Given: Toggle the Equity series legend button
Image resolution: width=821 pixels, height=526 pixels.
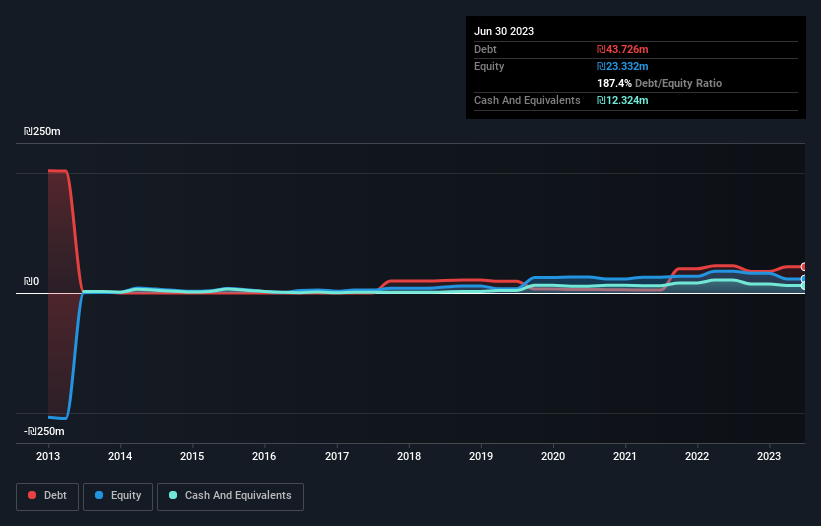Looking at the screenshot, I should (x=118, y=496).
